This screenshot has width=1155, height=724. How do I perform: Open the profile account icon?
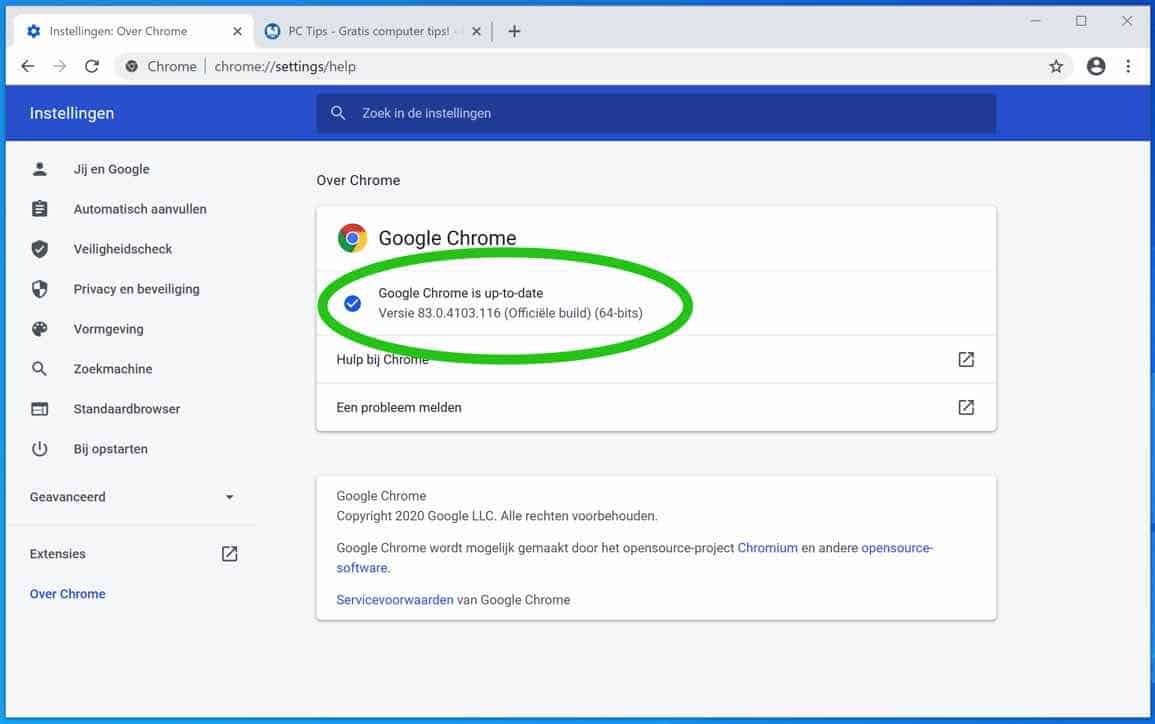coord(1096,66)
